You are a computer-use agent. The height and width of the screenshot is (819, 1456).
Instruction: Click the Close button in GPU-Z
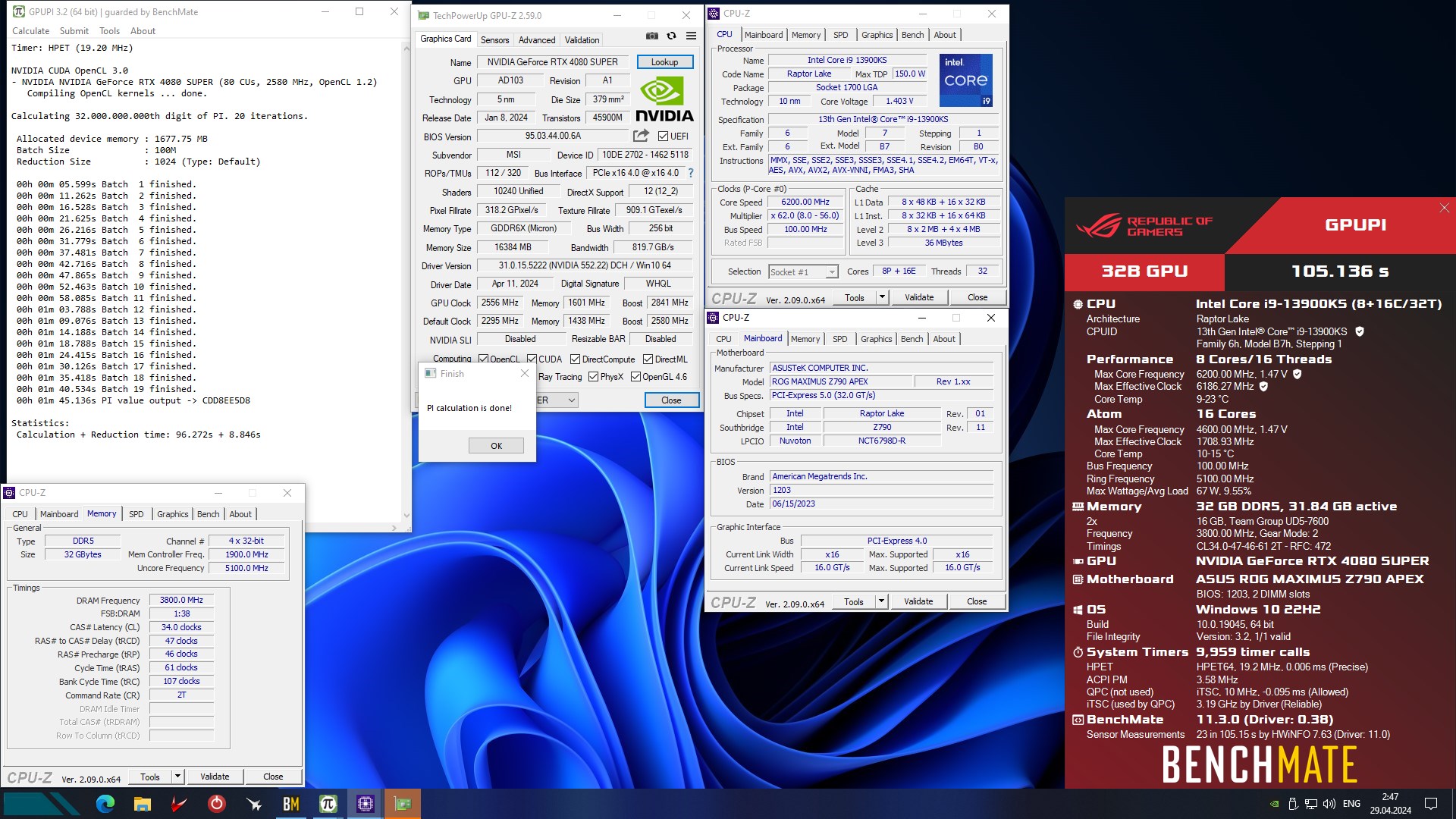[x=671, y=400]
